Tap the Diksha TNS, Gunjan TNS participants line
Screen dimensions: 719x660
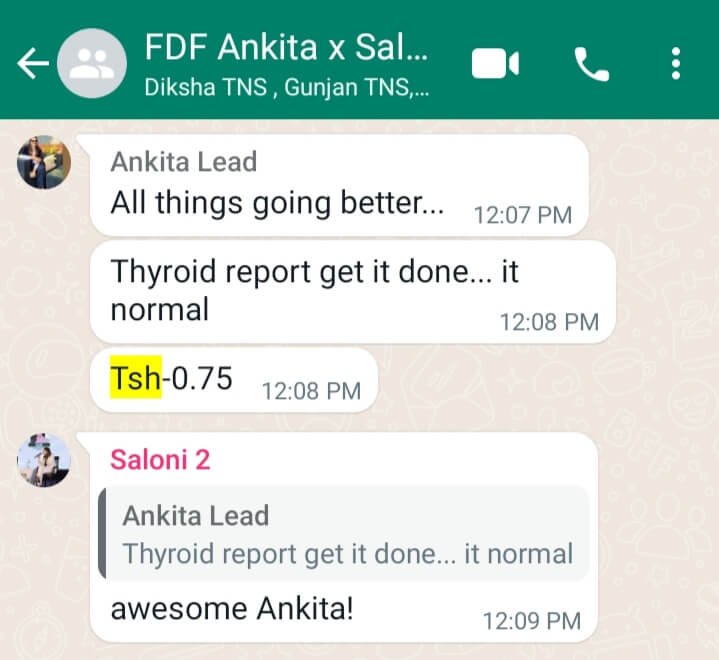tap(287, 87)
